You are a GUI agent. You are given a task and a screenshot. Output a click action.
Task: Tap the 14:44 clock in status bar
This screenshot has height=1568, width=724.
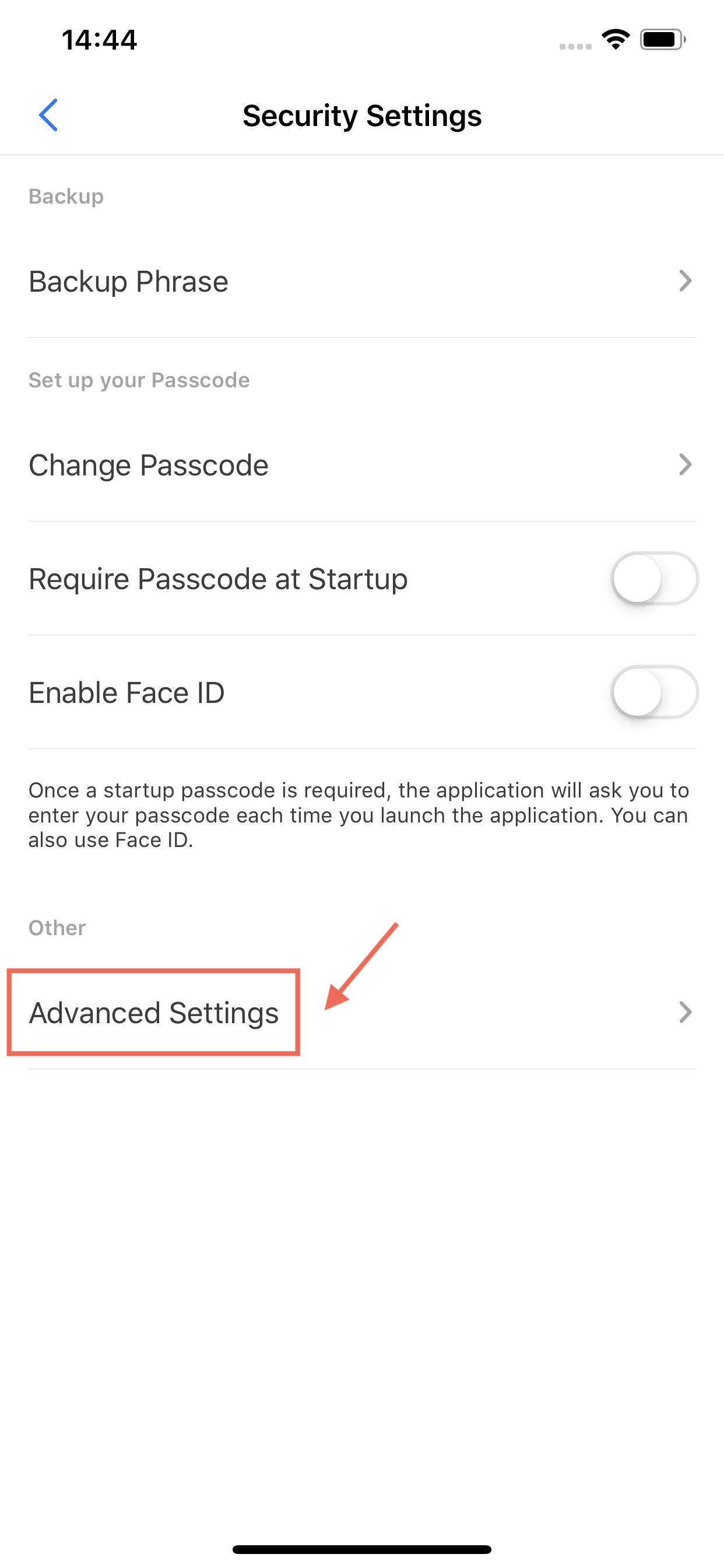pyautogui.click(x=99, y=40)
